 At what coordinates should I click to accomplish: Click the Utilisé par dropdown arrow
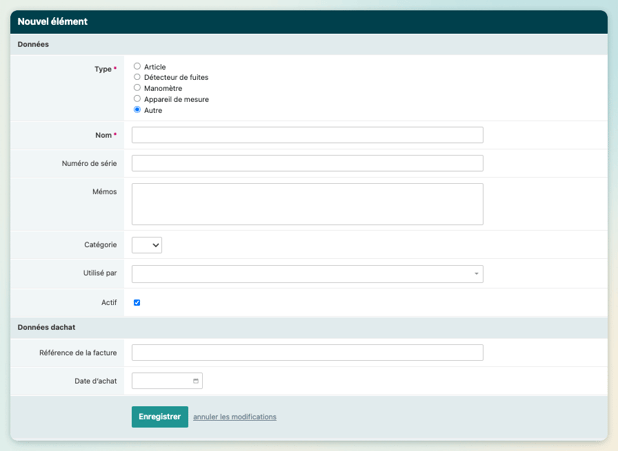point(476,274)
